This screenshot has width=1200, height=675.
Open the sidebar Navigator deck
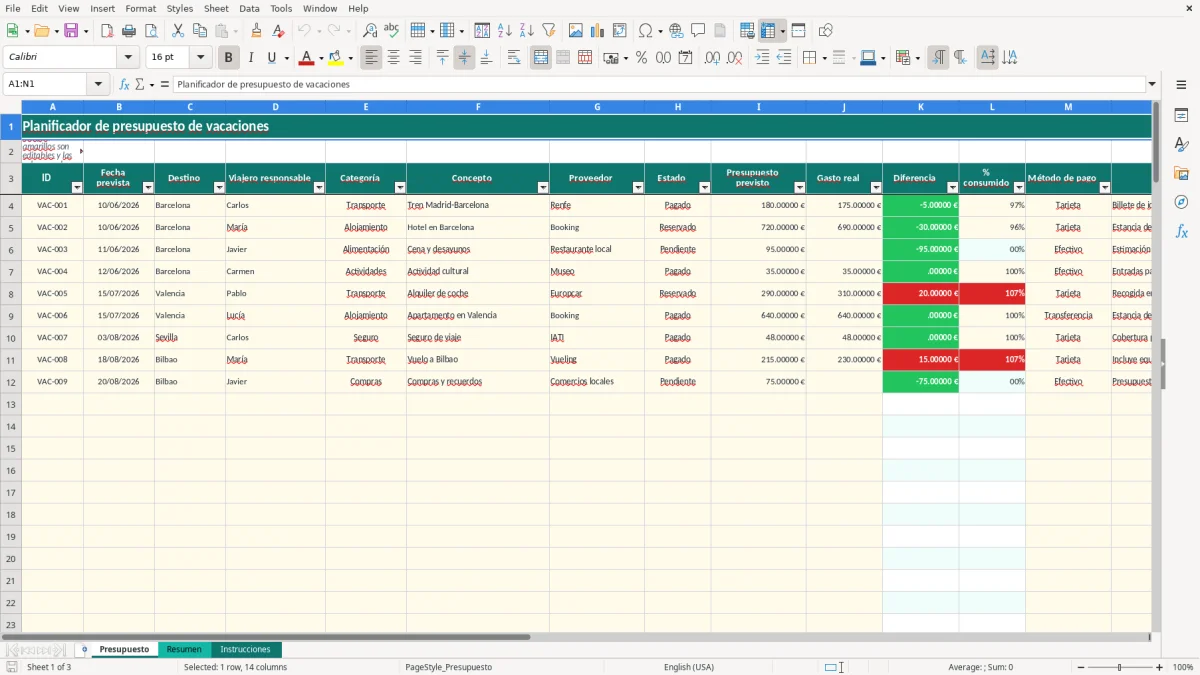pyautogui.click(x=1181, y=202)
